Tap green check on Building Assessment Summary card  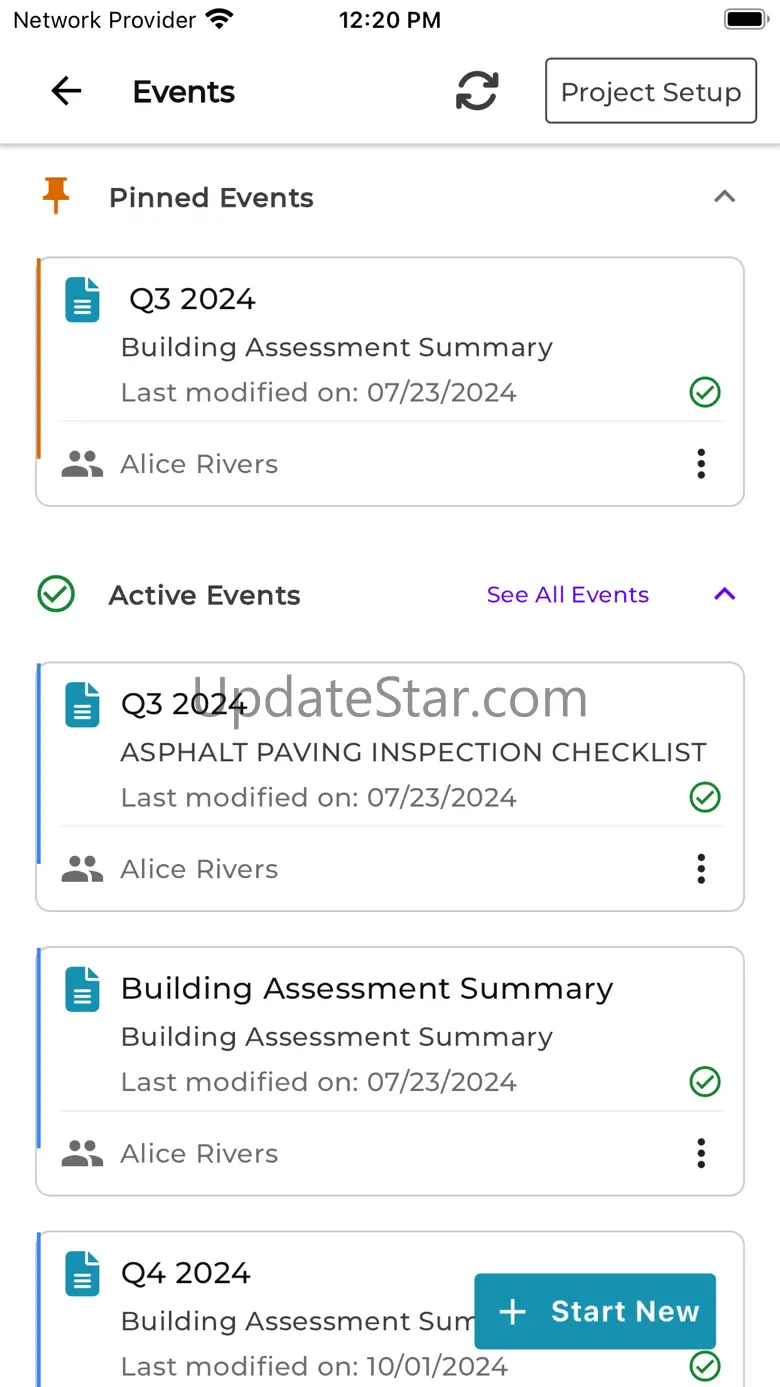705,1081
